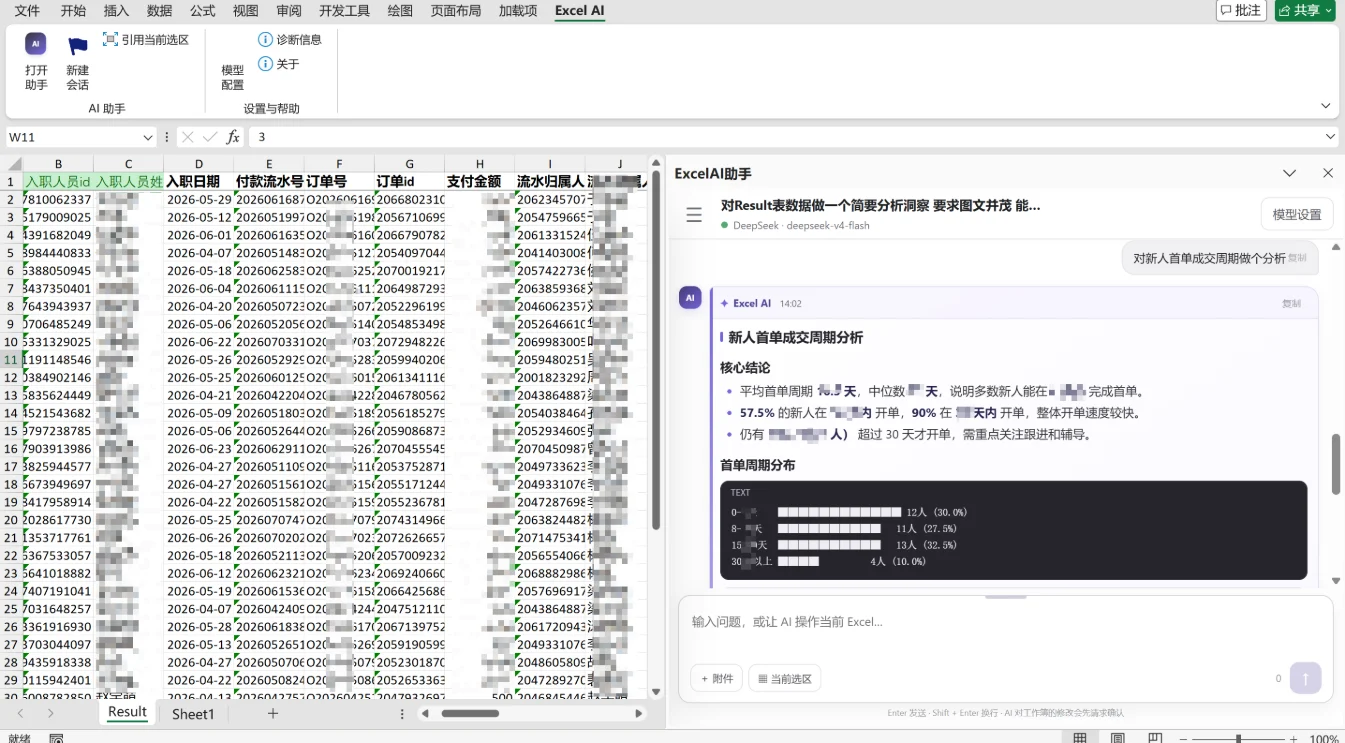
Task: Click the send arrow button in chat
Action: tap(1305, 678)
